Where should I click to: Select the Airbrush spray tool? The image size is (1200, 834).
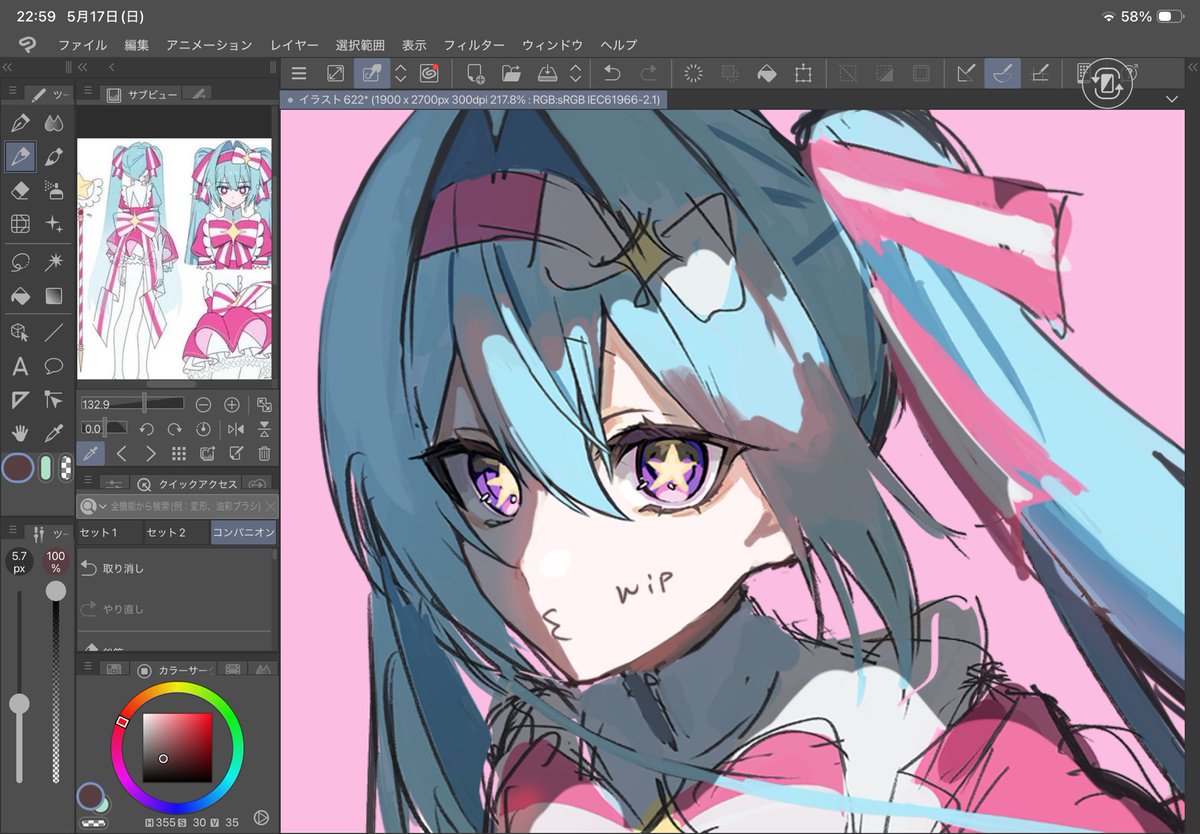[x=54, y=190]
